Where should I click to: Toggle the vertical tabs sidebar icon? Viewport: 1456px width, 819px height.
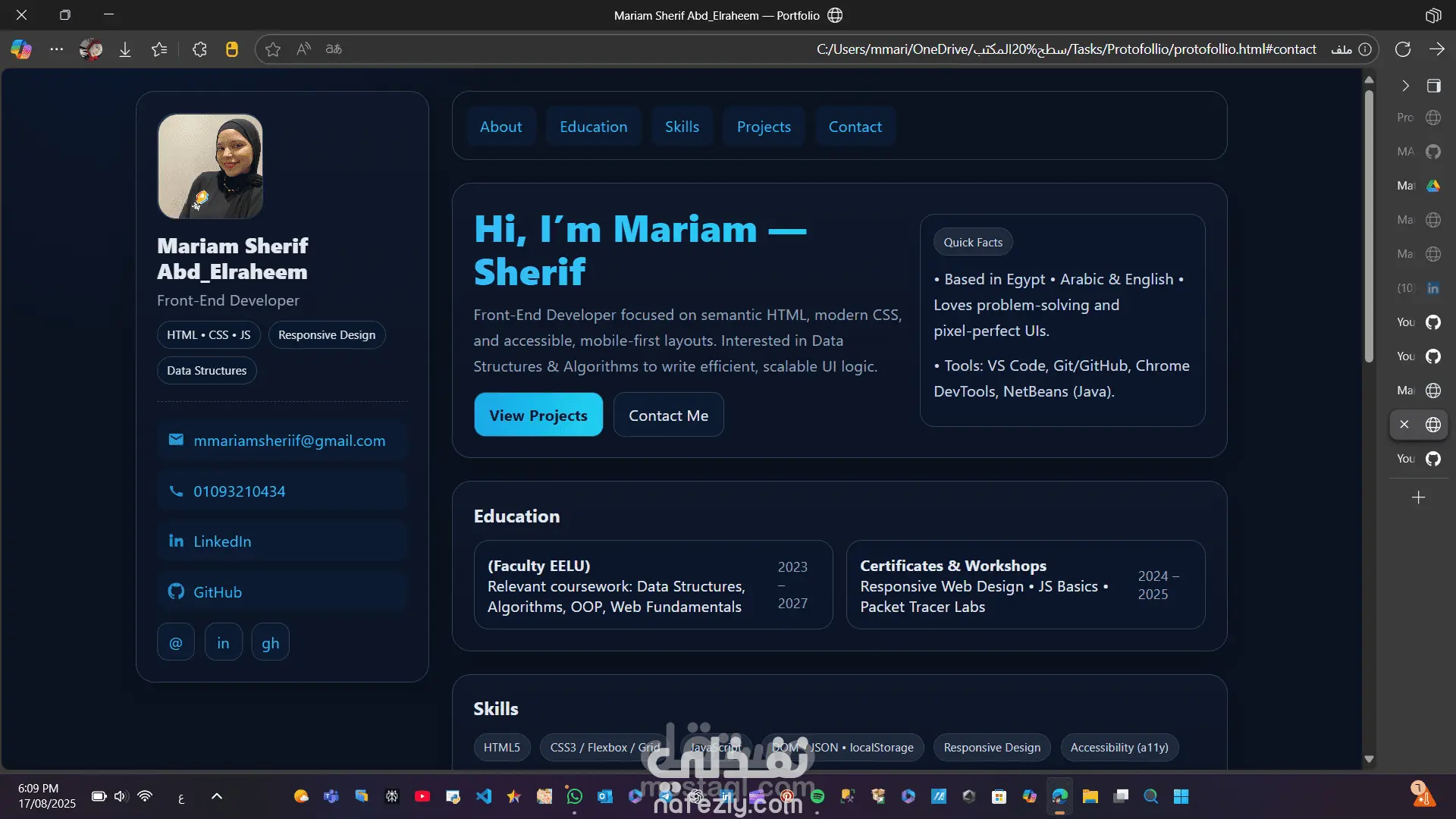[1433, 86]
